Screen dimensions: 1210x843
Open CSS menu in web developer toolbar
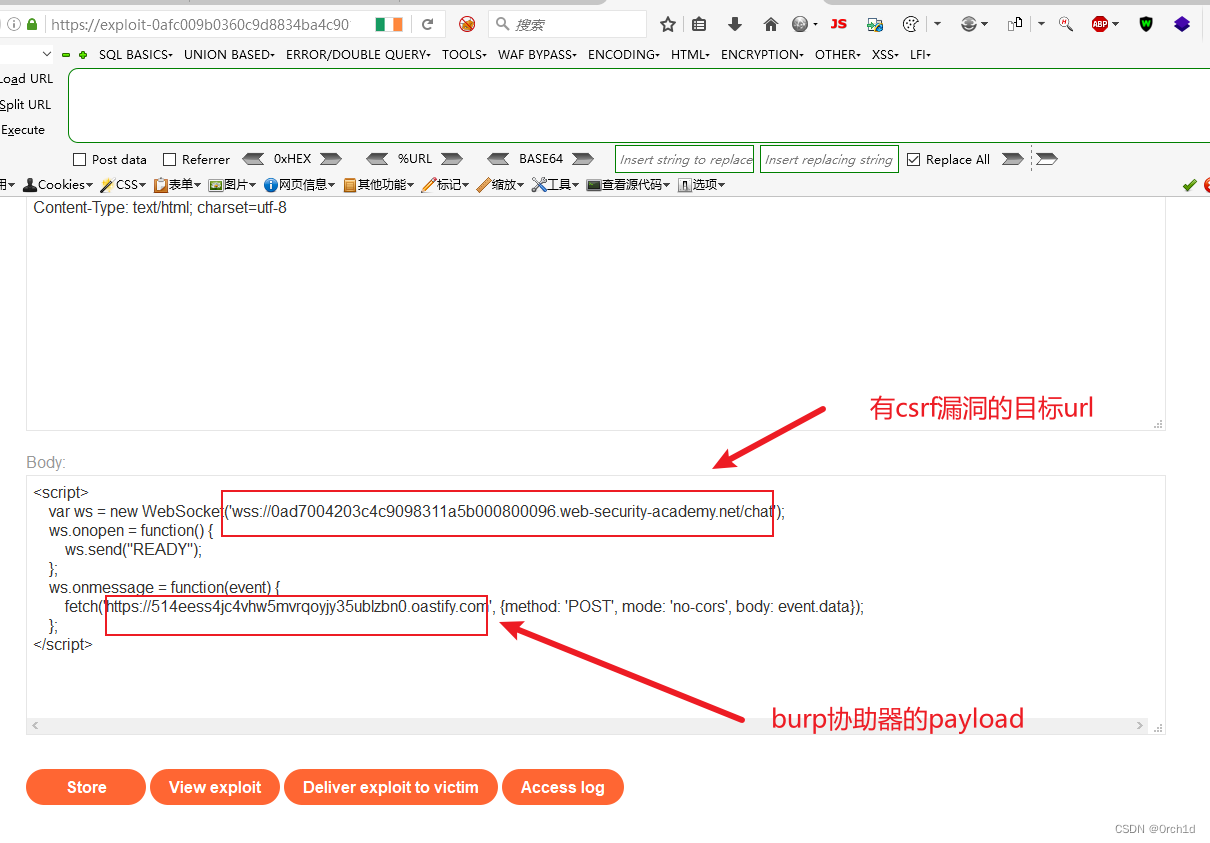point(124,185)
